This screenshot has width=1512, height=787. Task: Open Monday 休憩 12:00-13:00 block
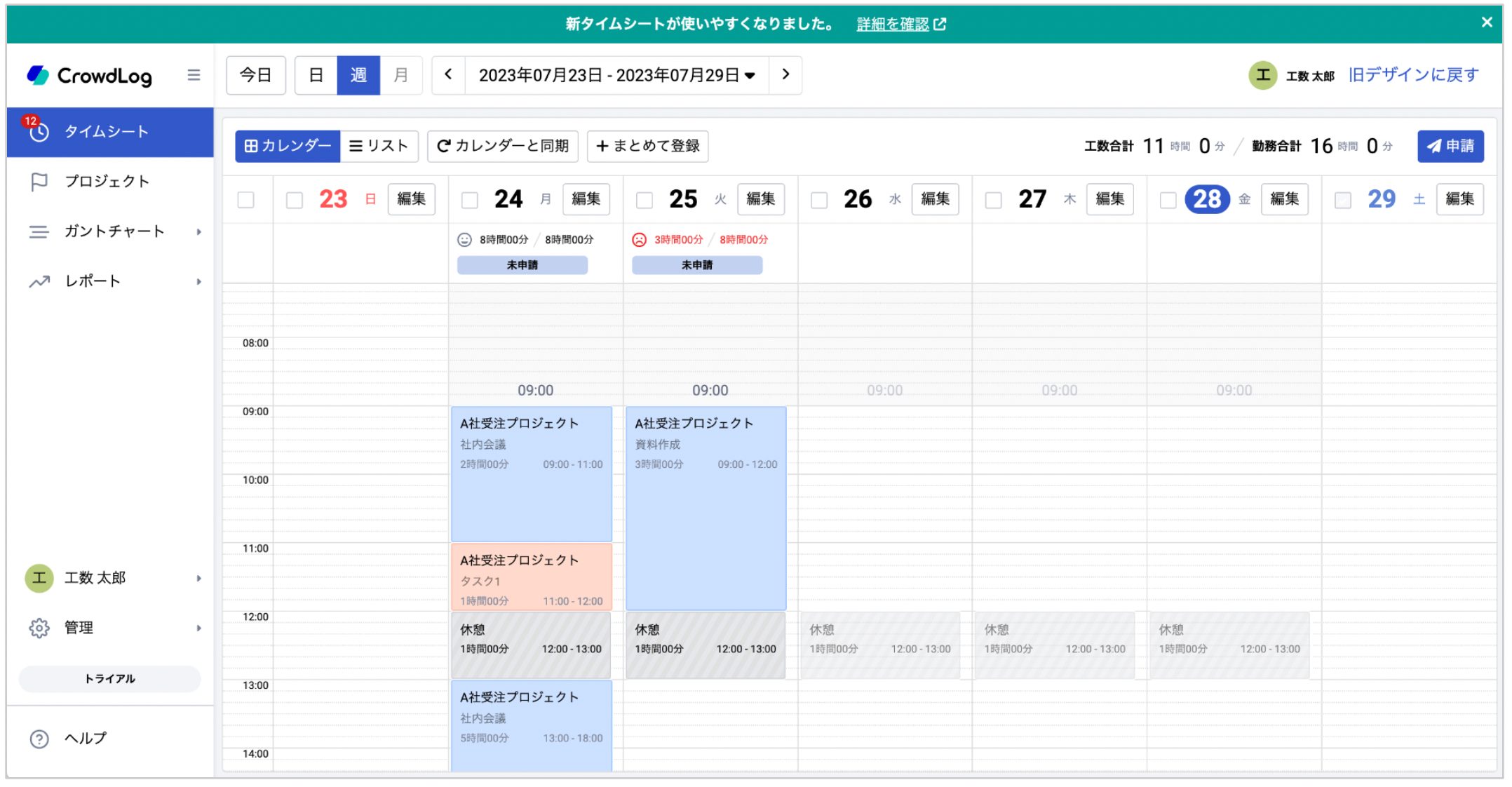click(x=532, y=645)
